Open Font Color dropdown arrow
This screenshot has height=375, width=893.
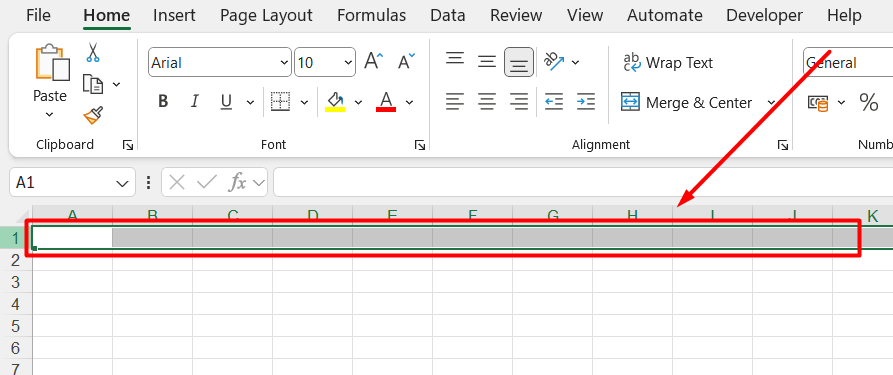[409, 103]
